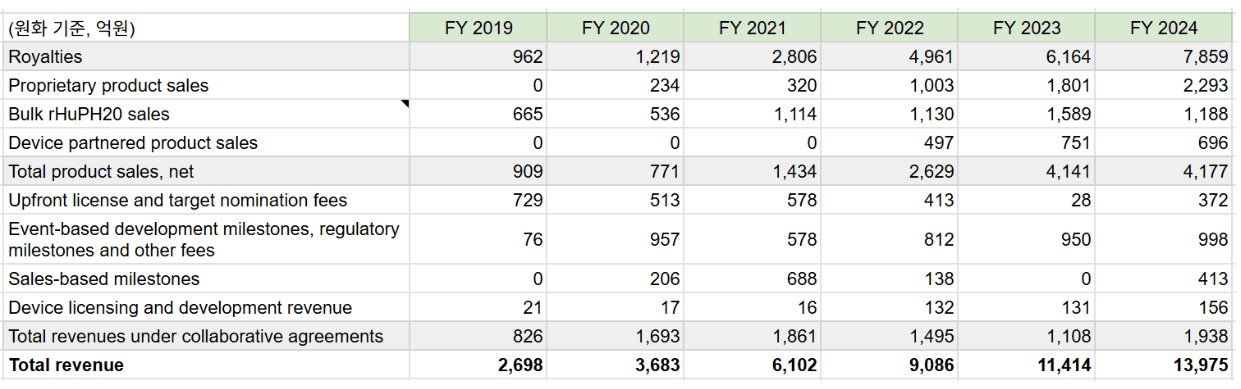The width and height of the screenshot is (1241, 389).
Task: Click Bulk rHuPH20 sales FY 2019 value 665
Action: [x=478, y=114]
